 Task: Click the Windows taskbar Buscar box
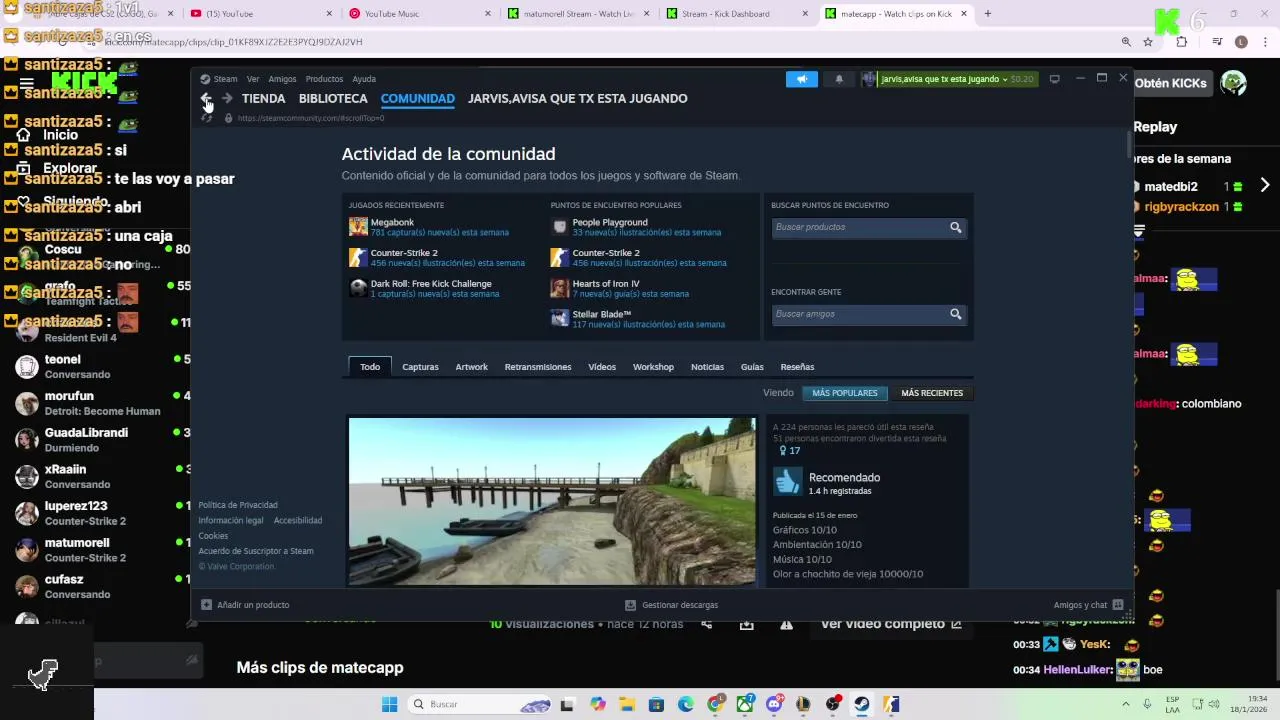(480, 704)
